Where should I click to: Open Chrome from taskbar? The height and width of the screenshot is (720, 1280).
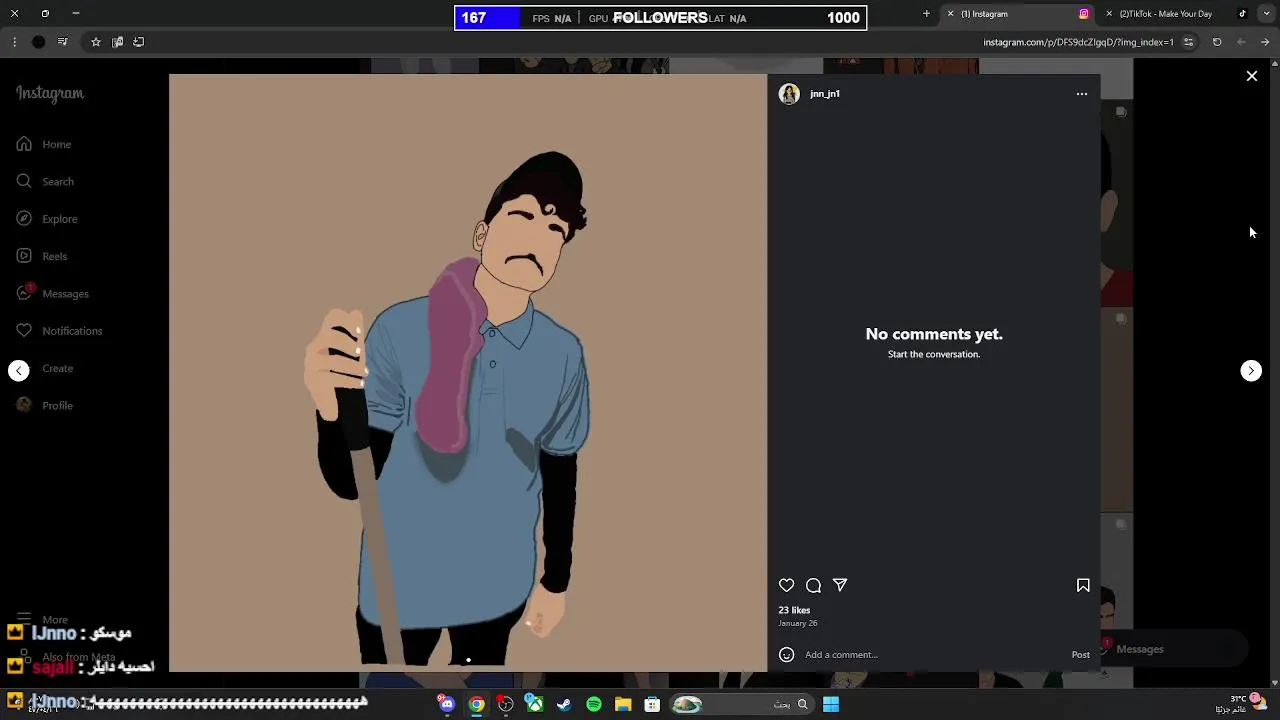(477, 705)
